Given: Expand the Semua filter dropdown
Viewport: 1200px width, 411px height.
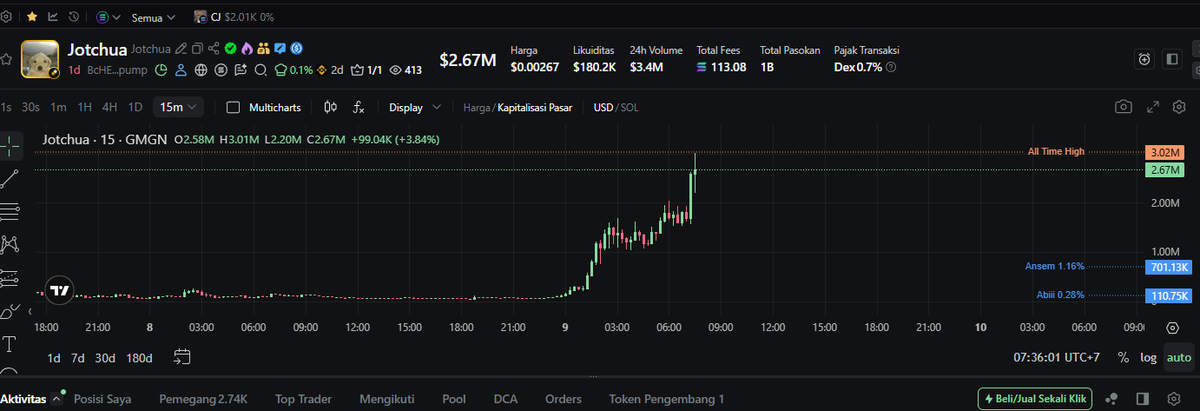Looking at the screenshot, I should [x=153, y=18].
